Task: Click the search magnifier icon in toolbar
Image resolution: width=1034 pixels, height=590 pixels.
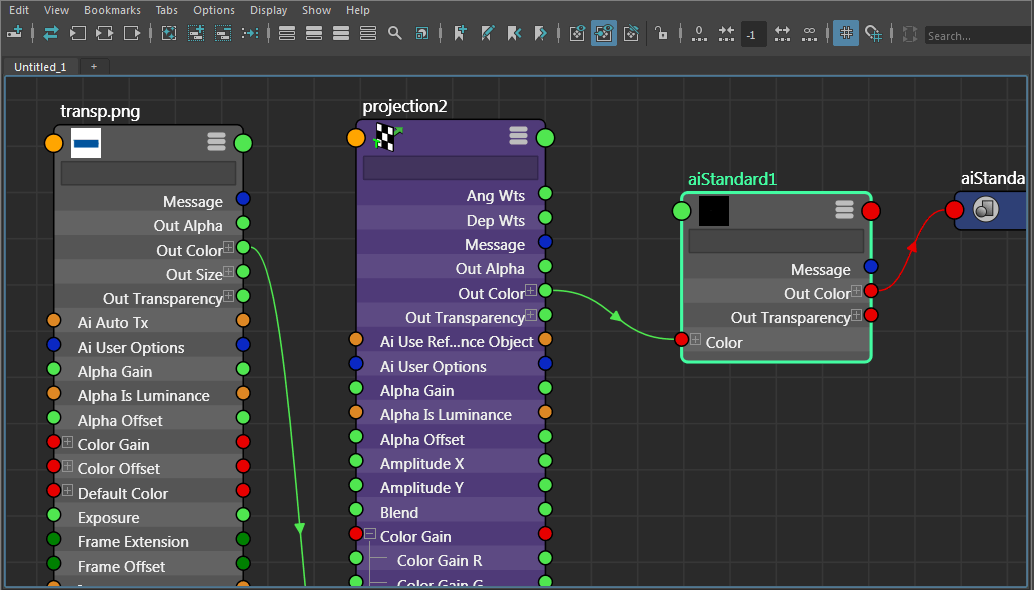Action: [395, 33]
